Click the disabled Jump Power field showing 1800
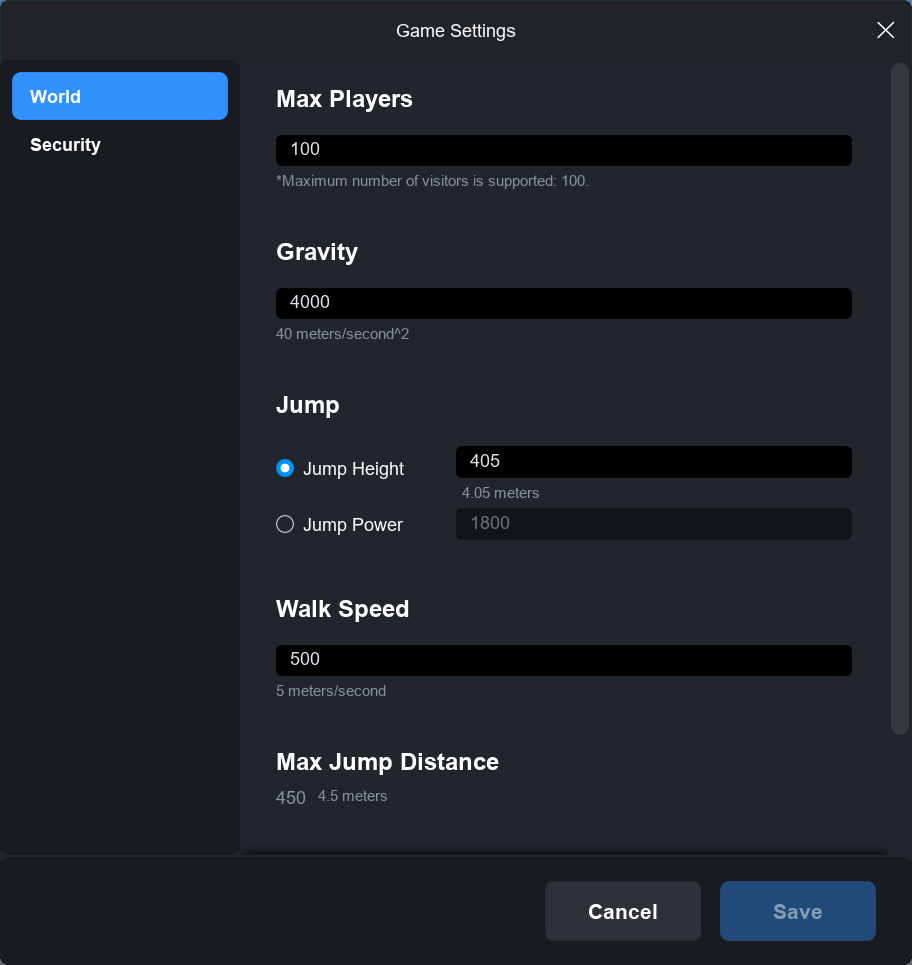912x965 pixels. pyautogui.click(x=653, y=524)
